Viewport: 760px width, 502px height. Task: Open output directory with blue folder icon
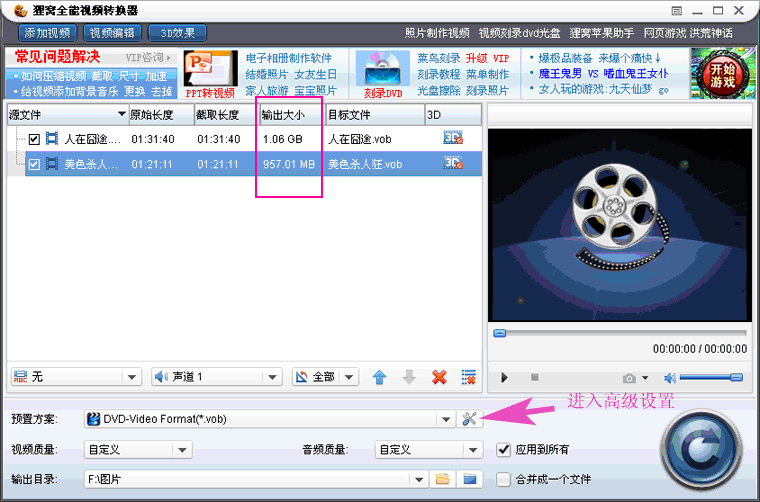(469, 479)
